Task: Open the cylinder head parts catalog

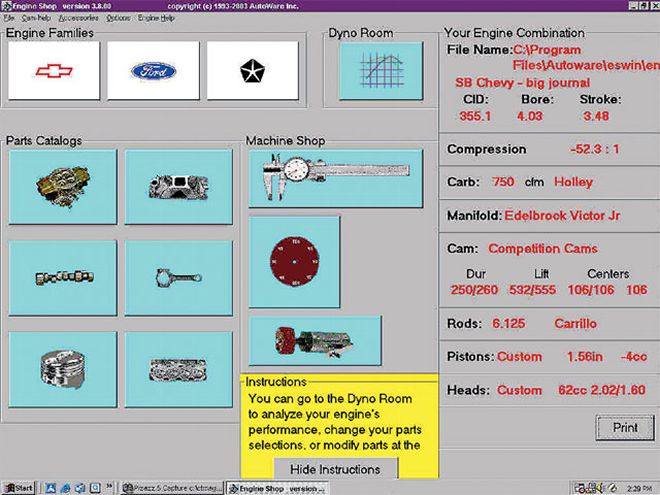Action: [178, 369]
